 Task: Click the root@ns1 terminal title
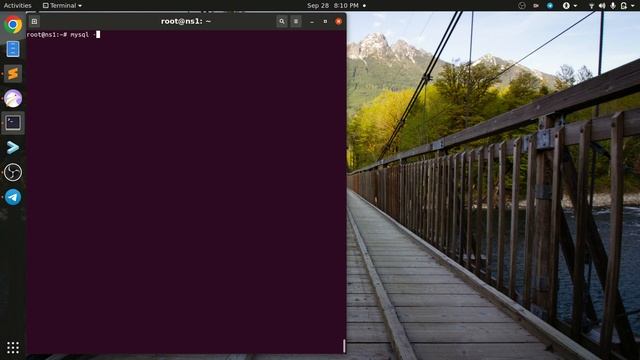(x=186, y=21)
